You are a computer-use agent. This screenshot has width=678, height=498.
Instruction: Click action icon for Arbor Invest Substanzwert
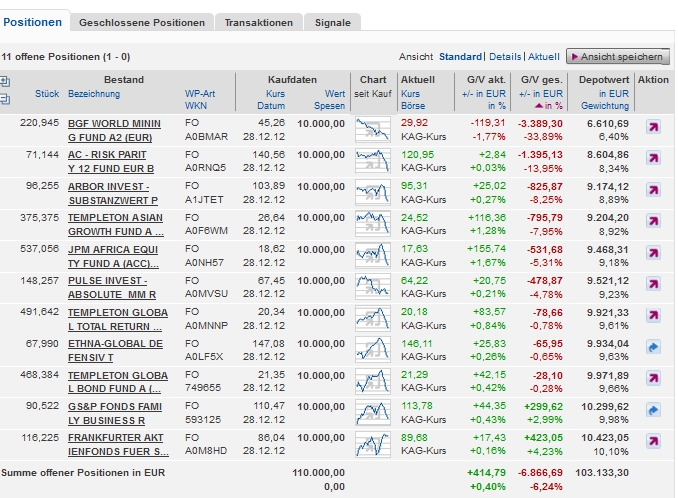coord(653,190)
